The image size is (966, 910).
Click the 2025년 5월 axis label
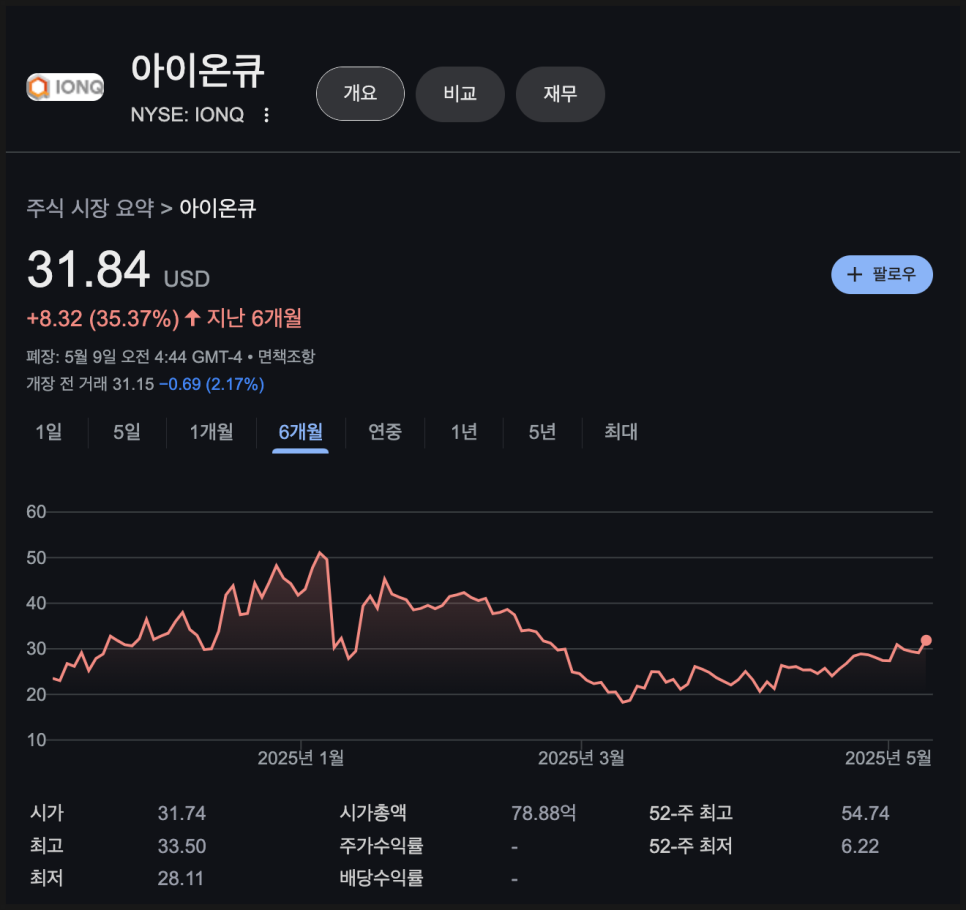pyautogui.click(x=888, y=758)
